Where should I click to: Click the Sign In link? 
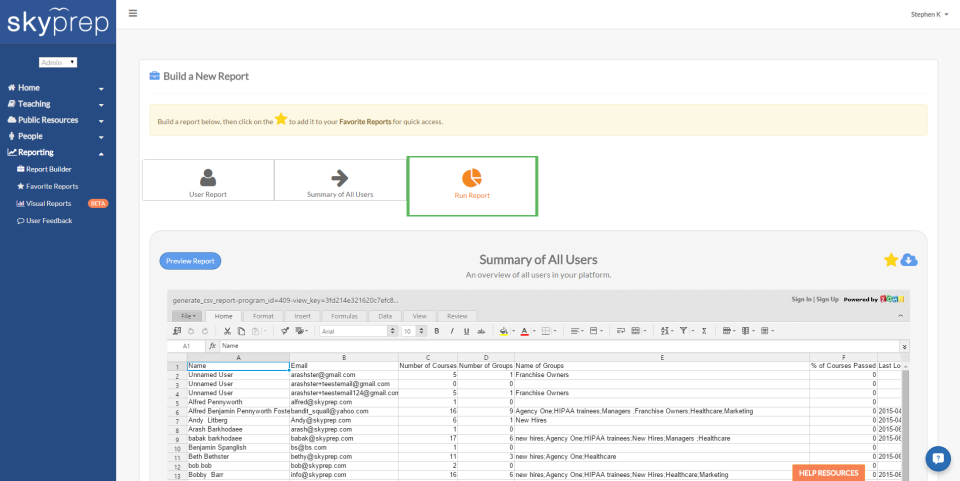click(x=801, y=299)
